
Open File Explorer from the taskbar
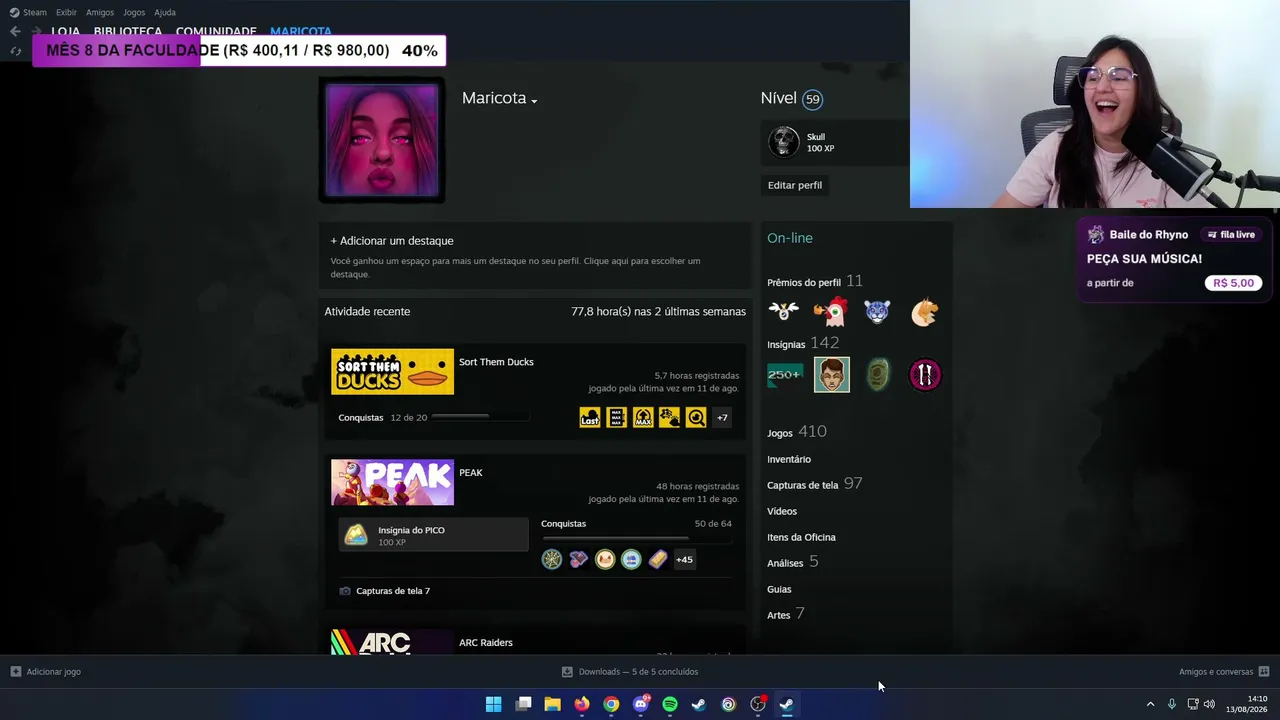point(552,704)
